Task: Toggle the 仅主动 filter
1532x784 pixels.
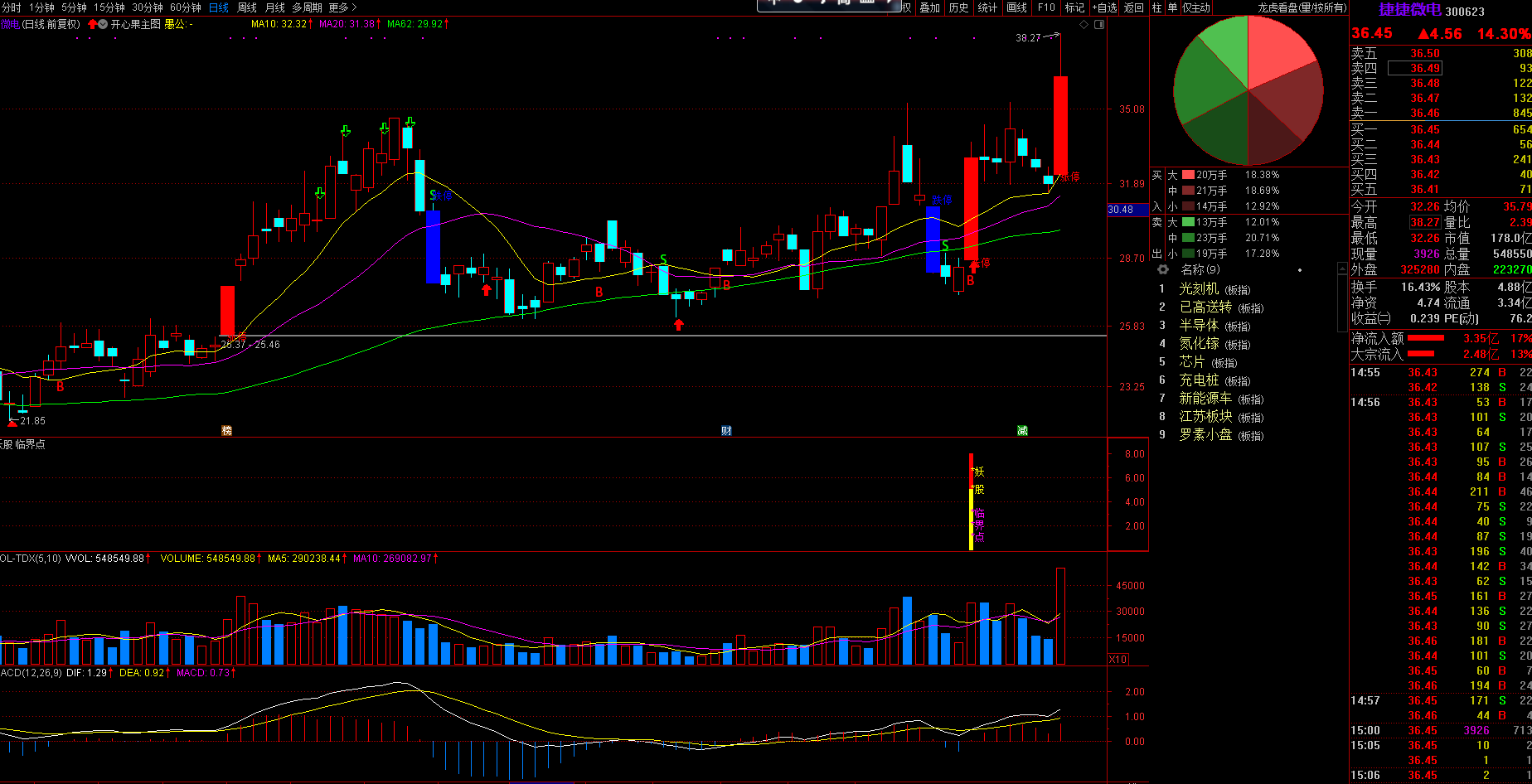Action: 1195,7
